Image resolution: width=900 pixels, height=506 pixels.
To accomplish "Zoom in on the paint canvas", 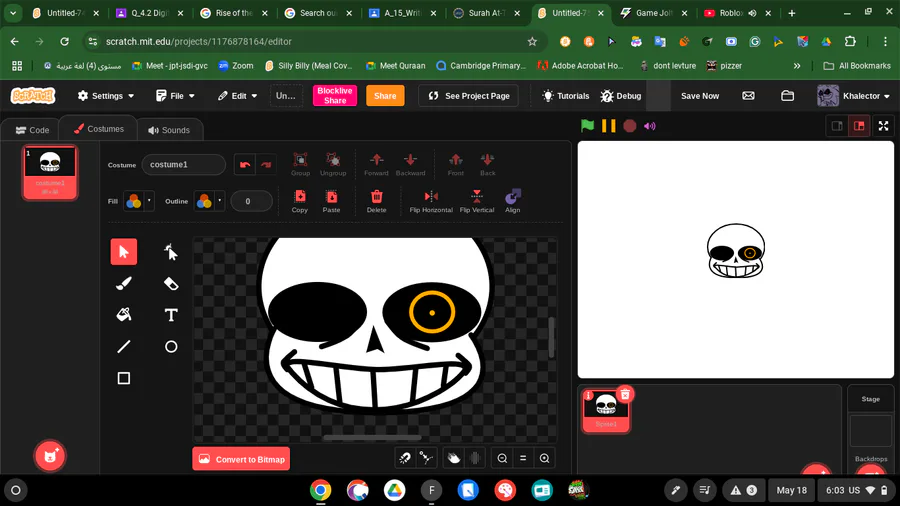I will 545,458.
